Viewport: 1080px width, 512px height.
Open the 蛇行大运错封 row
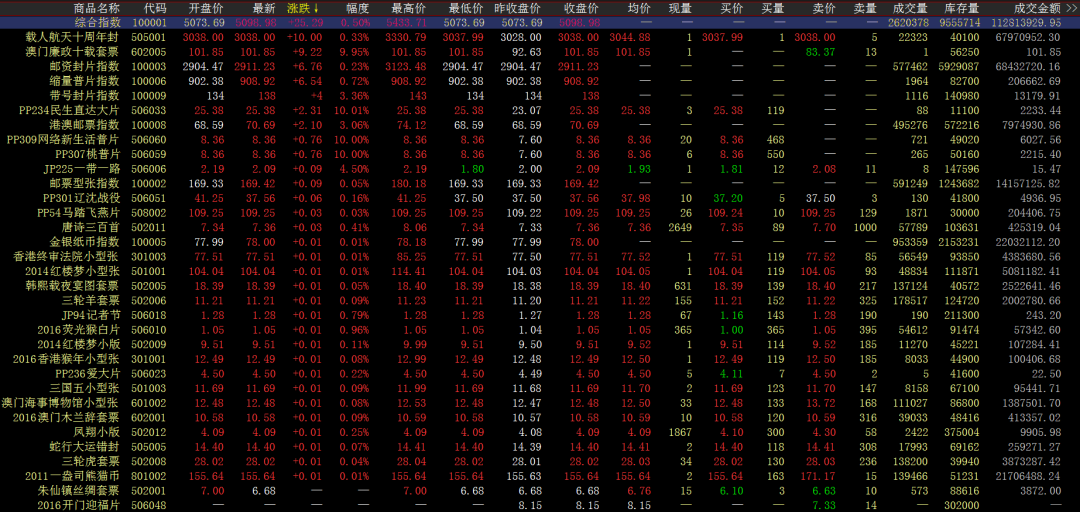(x=540, y=446)
